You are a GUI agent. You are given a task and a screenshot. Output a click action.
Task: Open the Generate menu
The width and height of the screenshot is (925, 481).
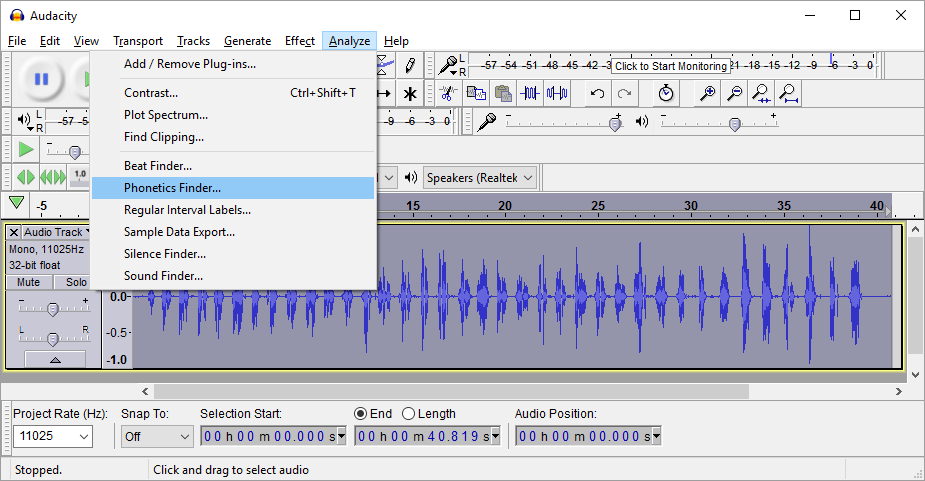(247, 41)
